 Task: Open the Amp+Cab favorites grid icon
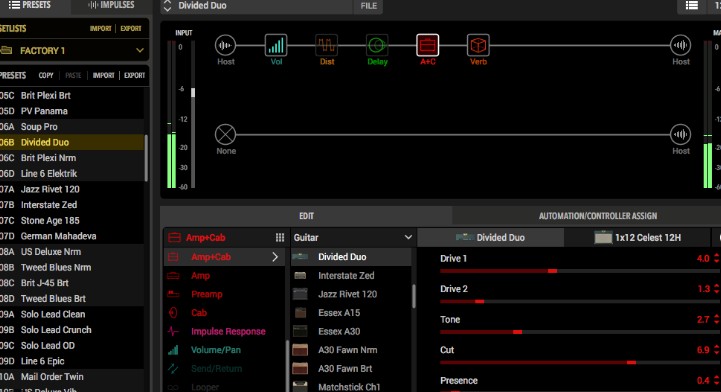(x=280, y=238)
